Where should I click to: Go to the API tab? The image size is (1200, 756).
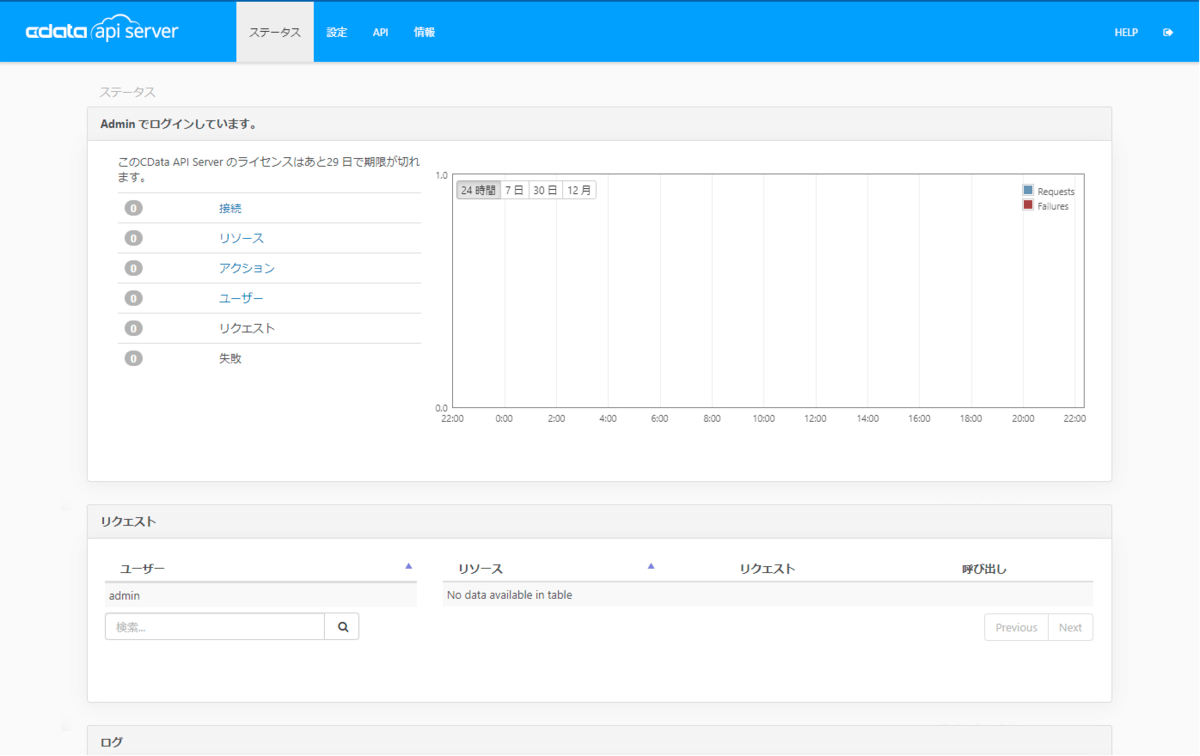pyautogui.click(x=380, y=32)
